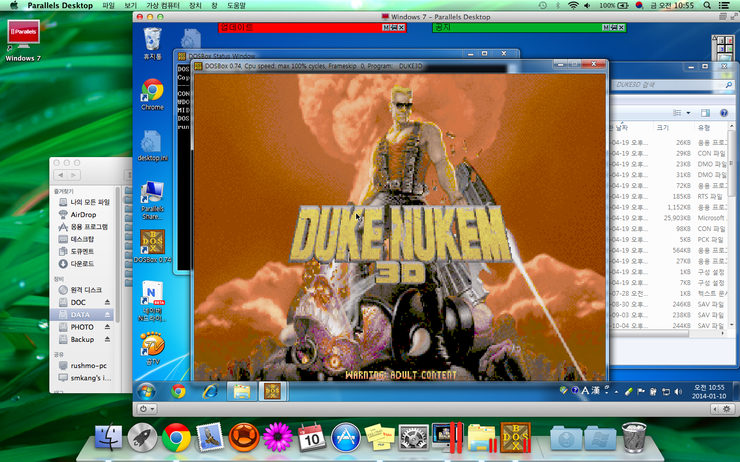
Task: Toggle the Korean/English IME A indicator in tray
Action: click(585, 390)
